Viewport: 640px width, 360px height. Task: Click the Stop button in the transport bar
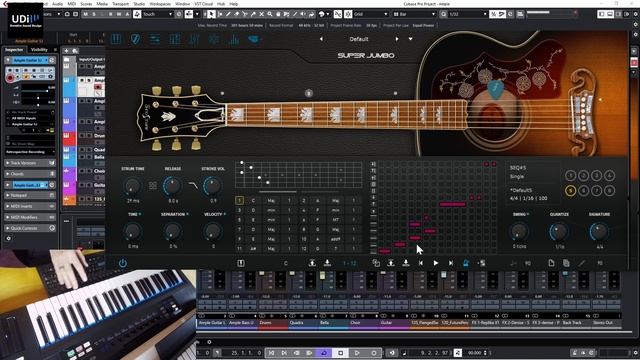point(341,353)
